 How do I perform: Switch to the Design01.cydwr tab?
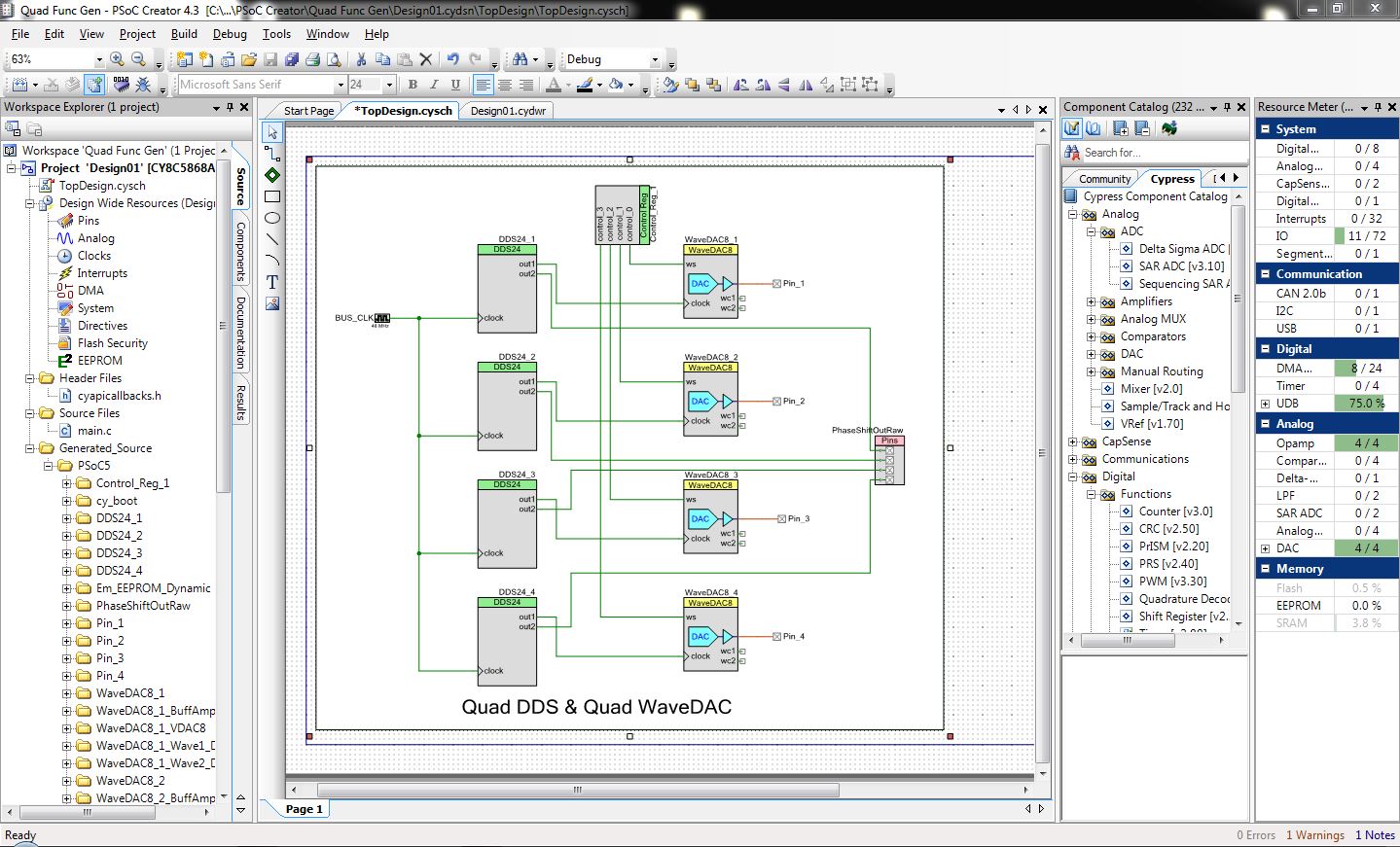(x=508, y=111)
